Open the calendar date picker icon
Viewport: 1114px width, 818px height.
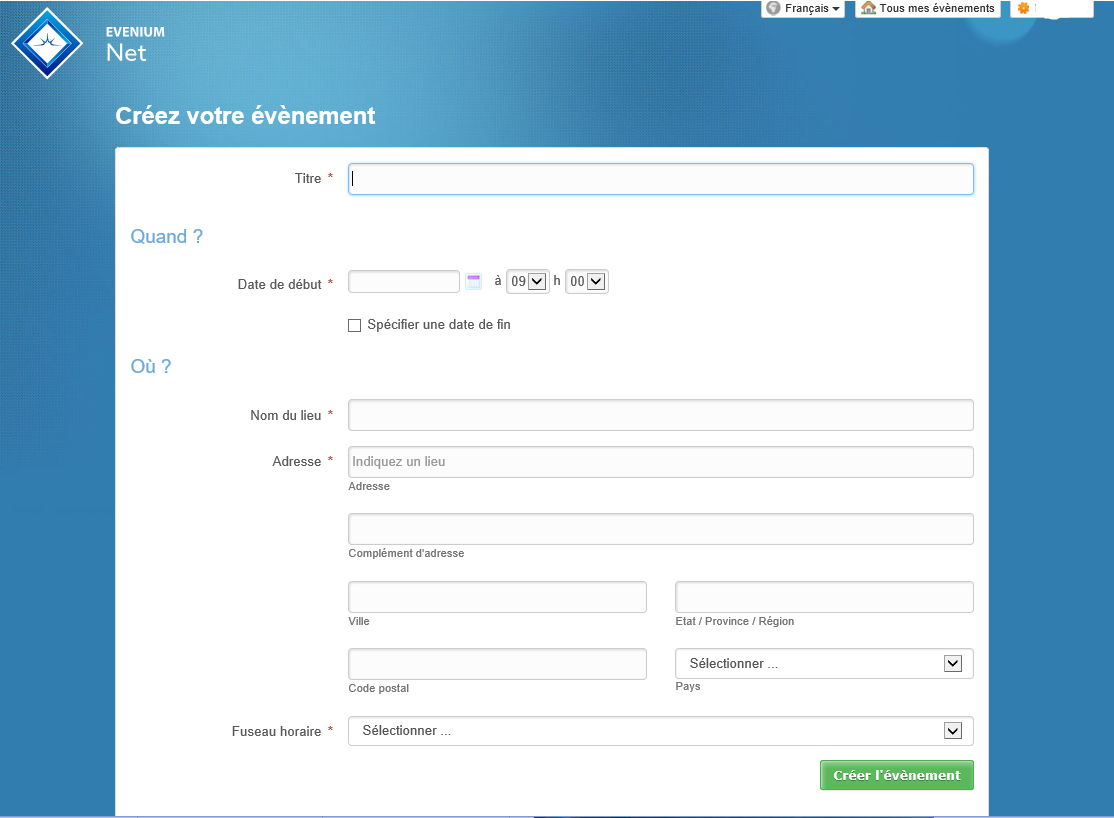coord(474,282)
